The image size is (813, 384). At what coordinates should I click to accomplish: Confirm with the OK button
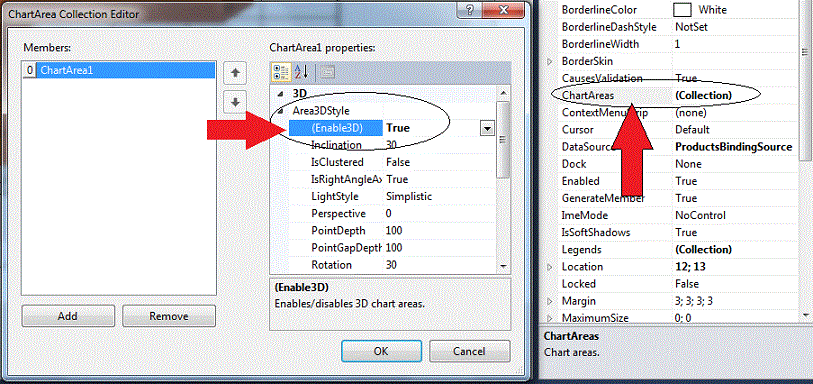click(x=381, y=351)
